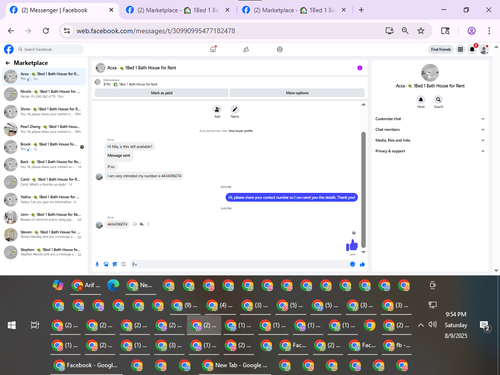
Task: Open Windows Start menu
Action: pos(12,325)
